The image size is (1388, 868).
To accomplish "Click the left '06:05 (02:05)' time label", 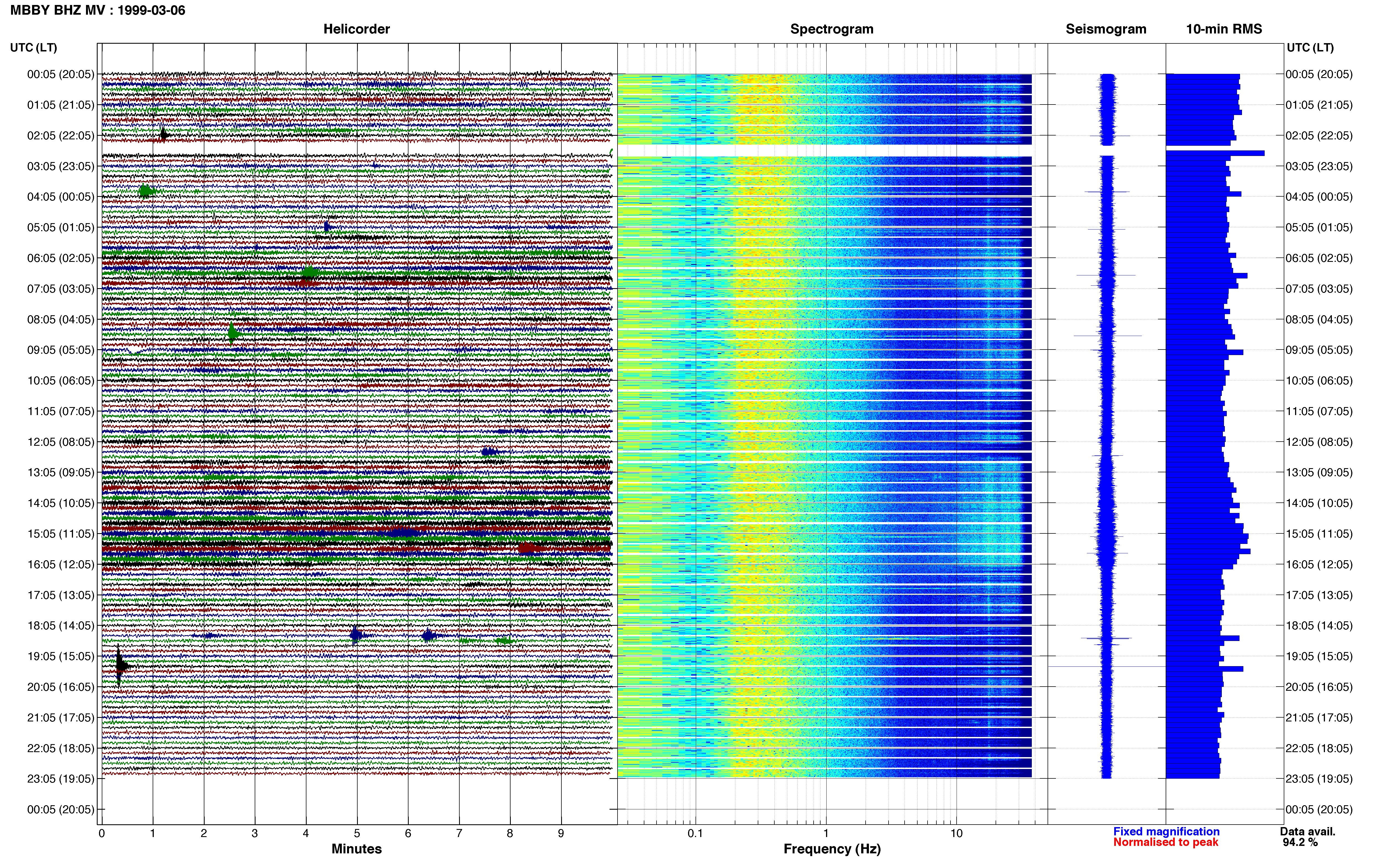I will point(60,258).
